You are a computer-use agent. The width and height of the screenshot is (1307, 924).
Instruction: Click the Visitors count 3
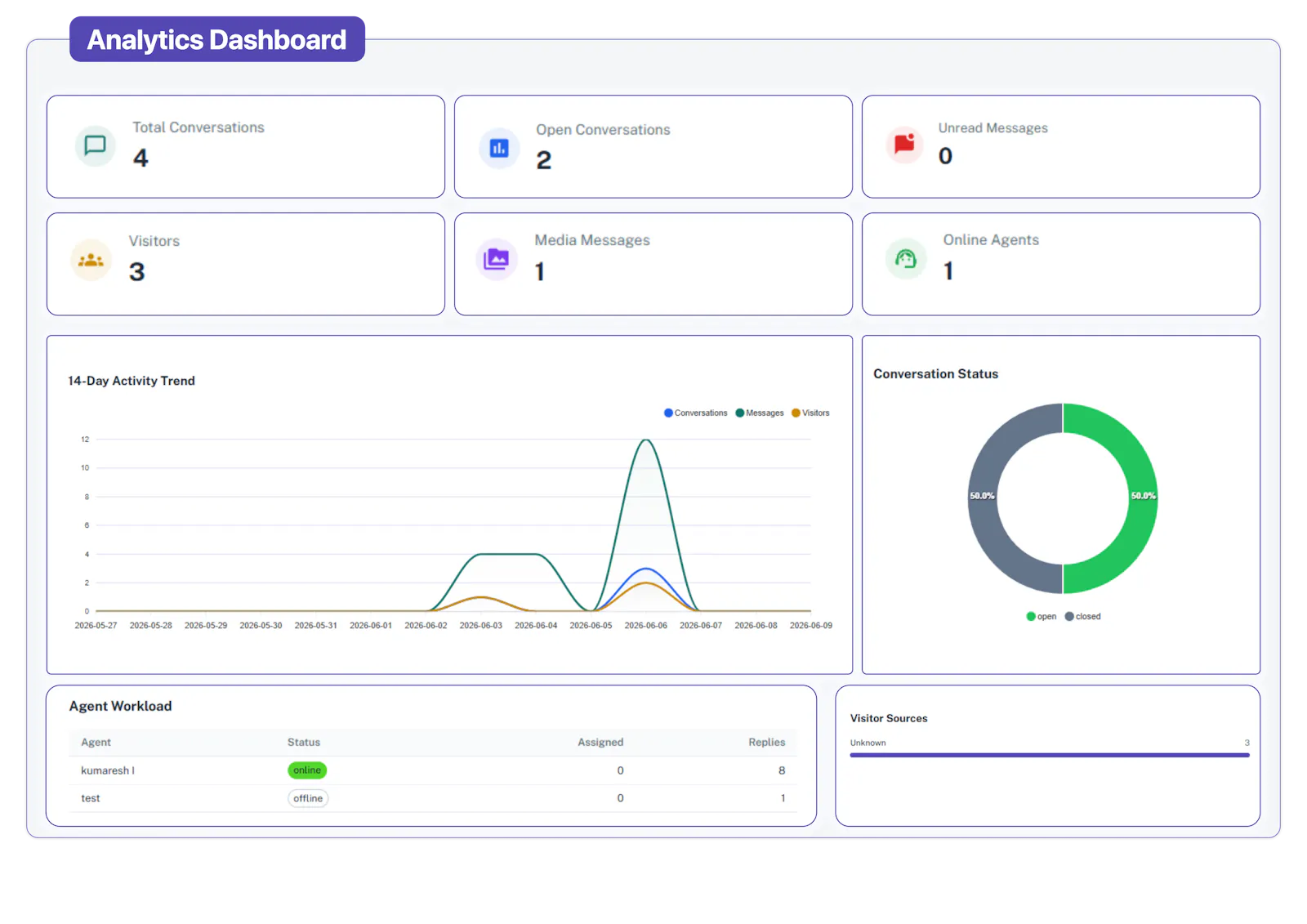coord(137,272)
